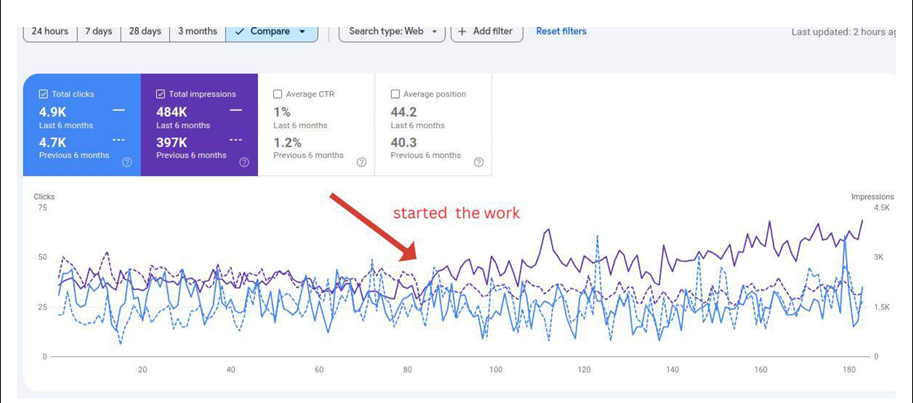Click the Total impressions 484K value
913x403 pixels.
pos(172,112)
